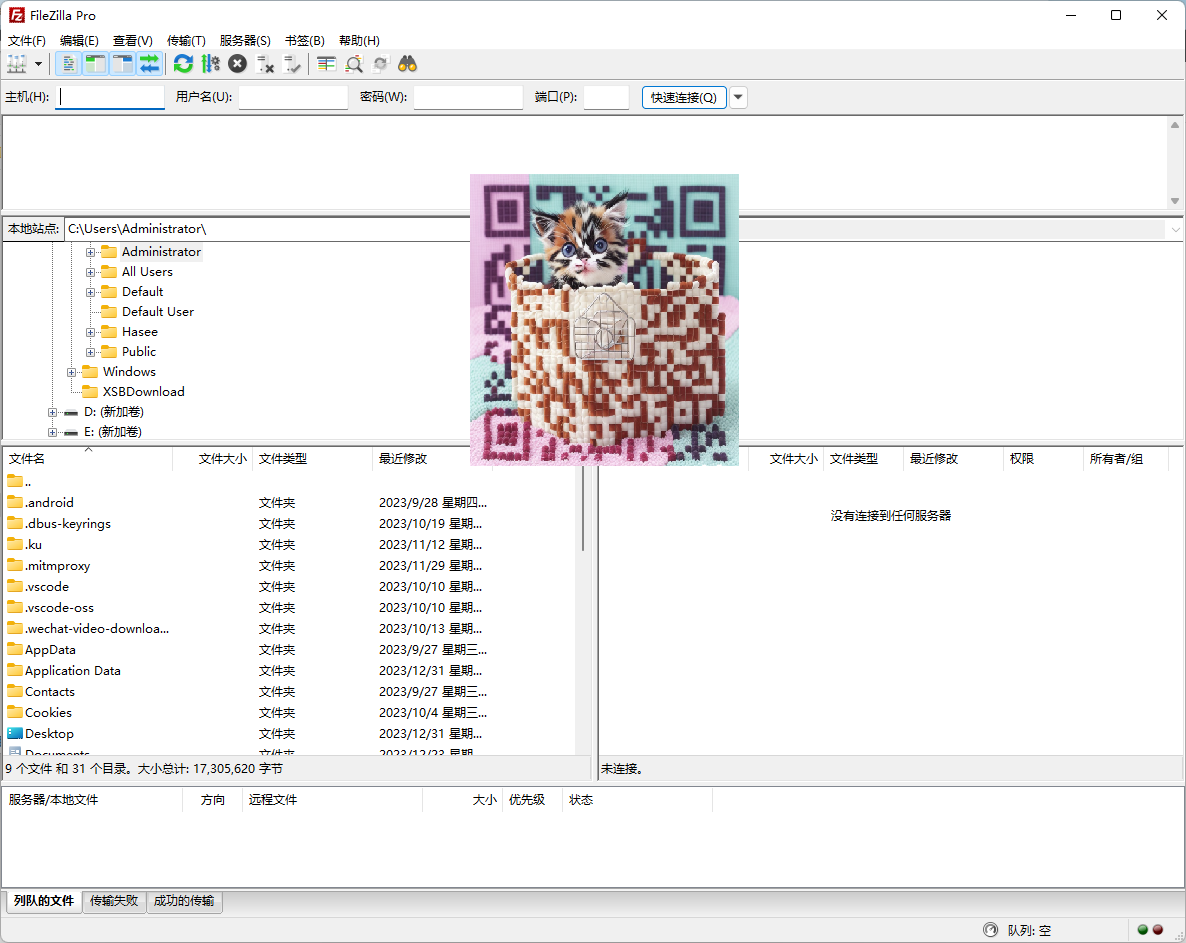Click the 快速连接(Q) button
The image size is (1186, 943).
coord(683,97)
